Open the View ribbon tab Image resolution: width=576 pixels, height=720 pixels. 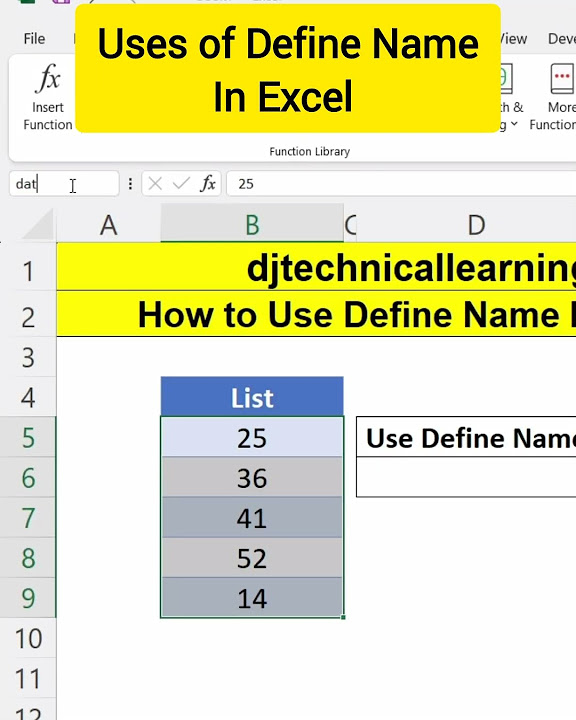coord(514,39)
